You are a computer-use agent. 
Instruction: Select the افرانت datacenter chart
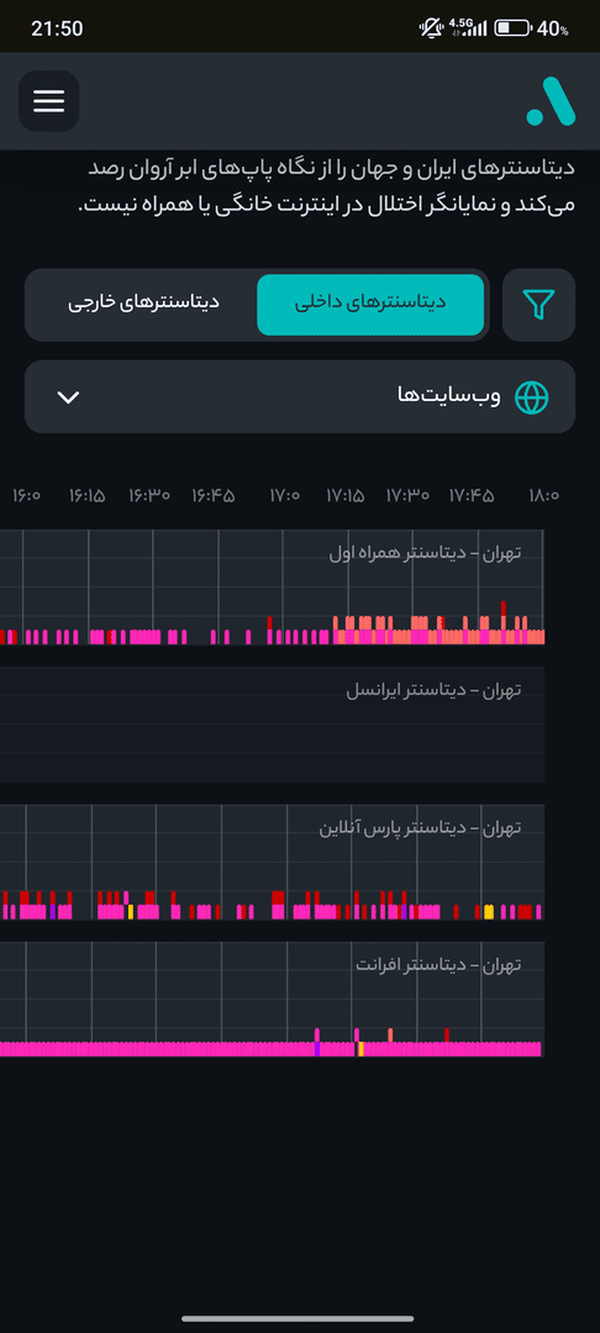pos(272,1000)
